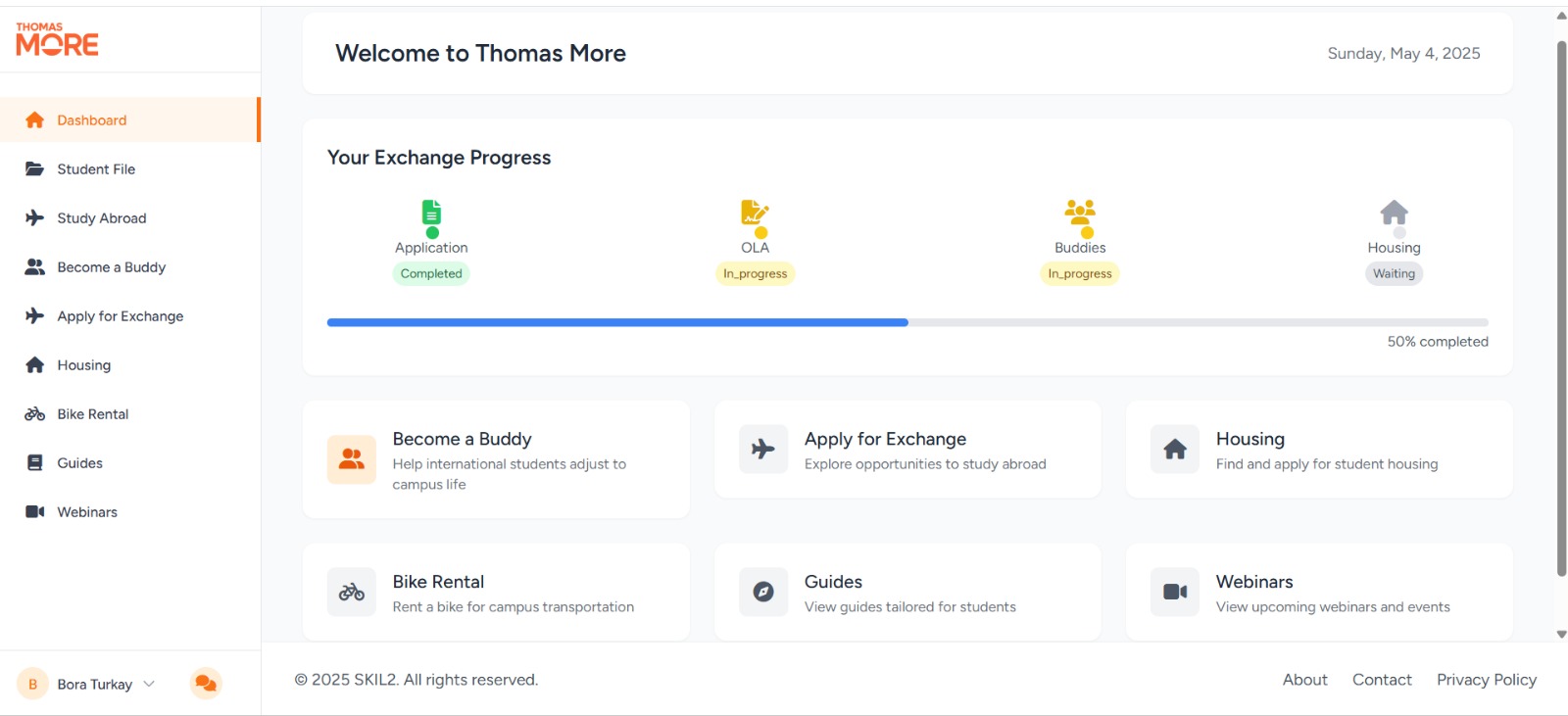Screen dimensions: 1568x716
Task: Click View upcoming webinars and events text
Action: [x=1333, y=606]
